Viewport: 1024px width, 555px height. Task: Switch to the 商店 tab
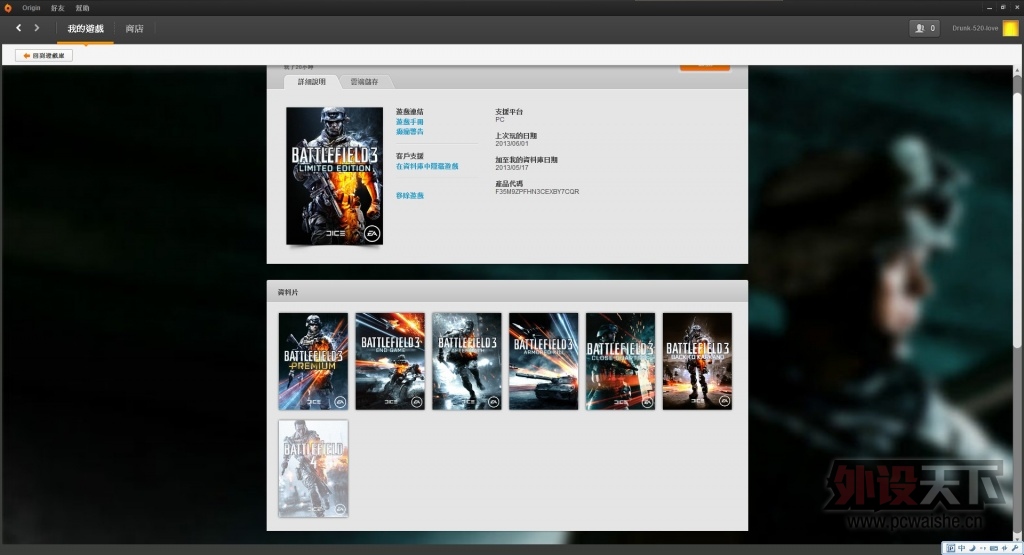click(135, 29)
